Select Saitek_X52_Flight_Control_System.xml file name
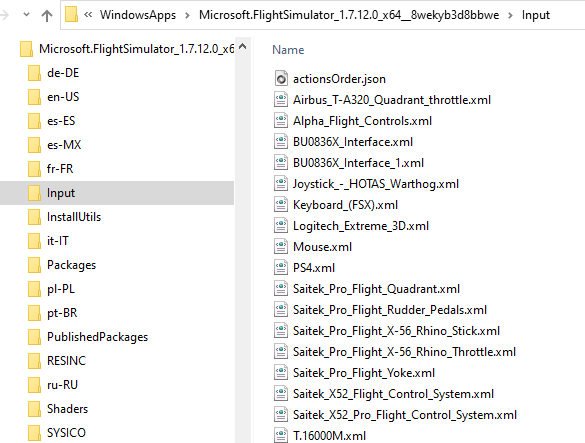 tap(393, 394)
